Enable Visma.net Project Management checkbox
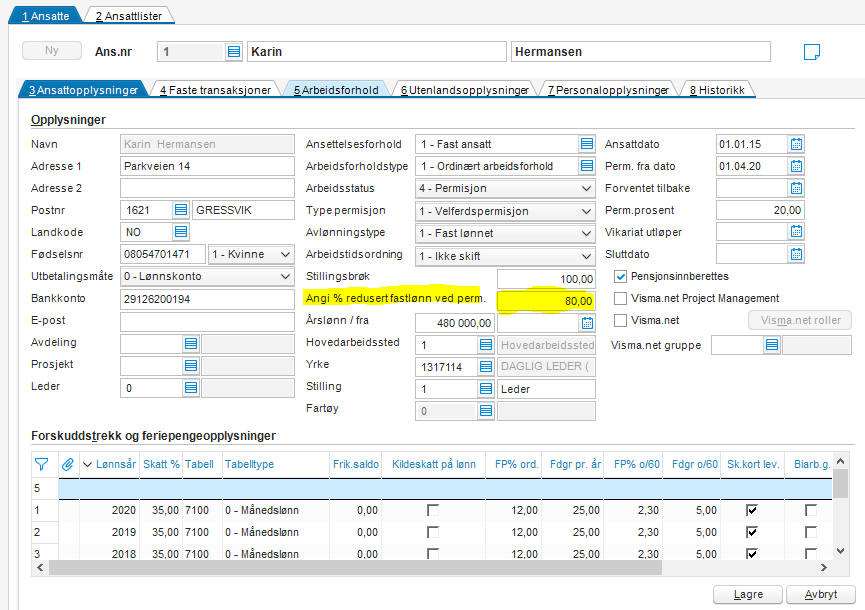Viewport: 865px width, 610px height. [621, 298]
